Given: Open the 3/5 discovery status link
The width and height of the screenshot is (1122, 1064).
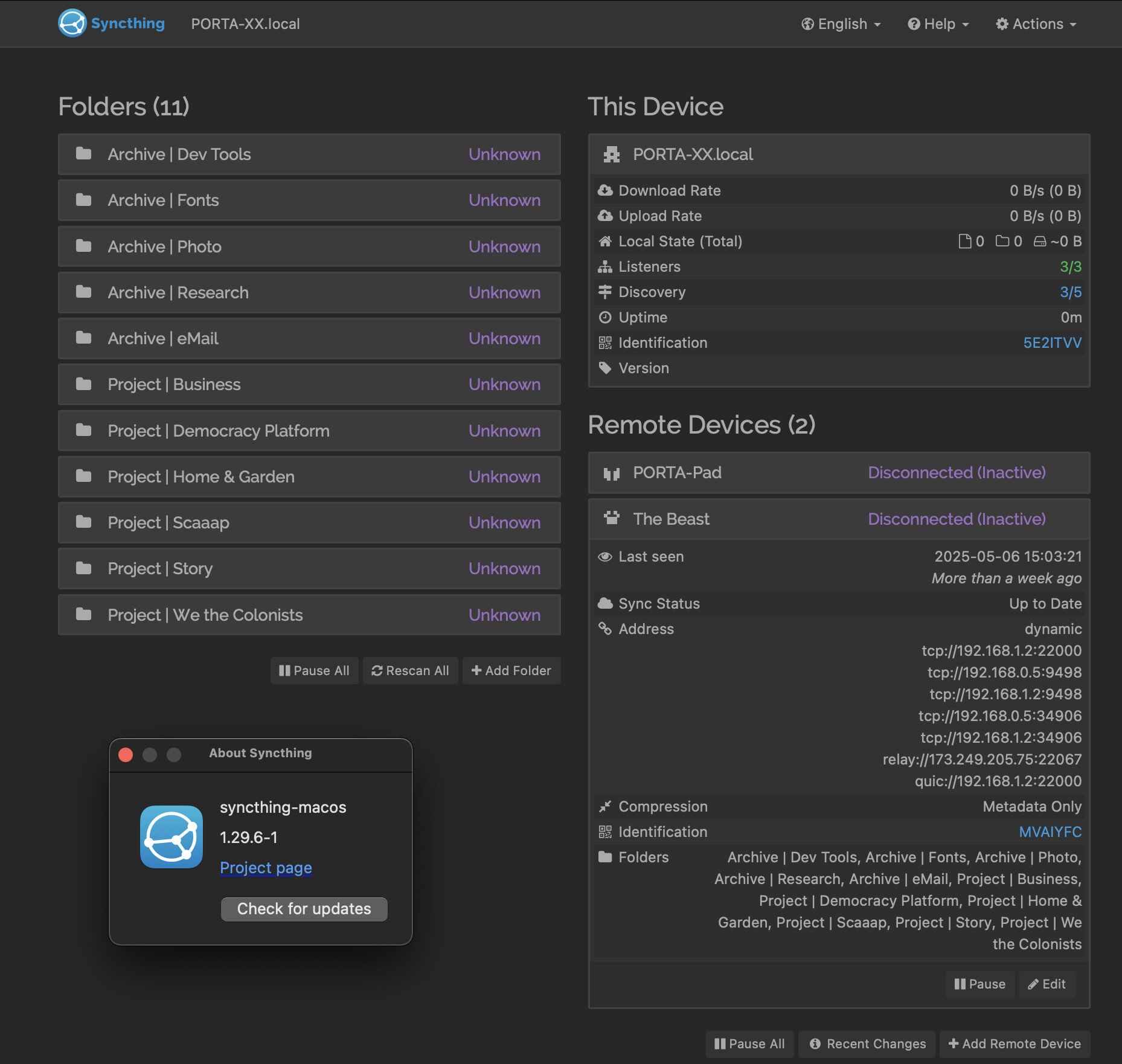Looking at the screenshot, I should point(1071,292).
